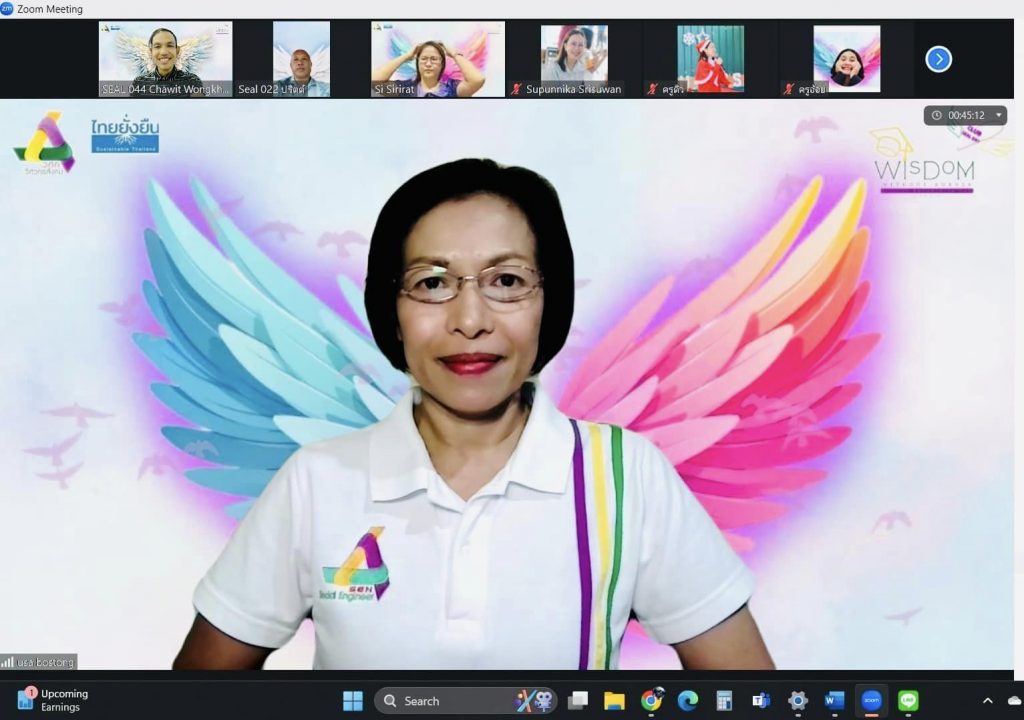Click the taskbar Search box
The width and height of the screenshot is (1024, 720).
(x=440, y=701)
